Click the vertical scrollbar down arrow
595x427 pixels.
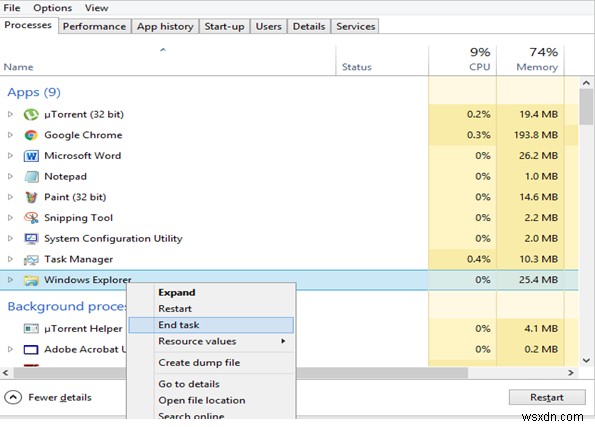click(586, 360)
